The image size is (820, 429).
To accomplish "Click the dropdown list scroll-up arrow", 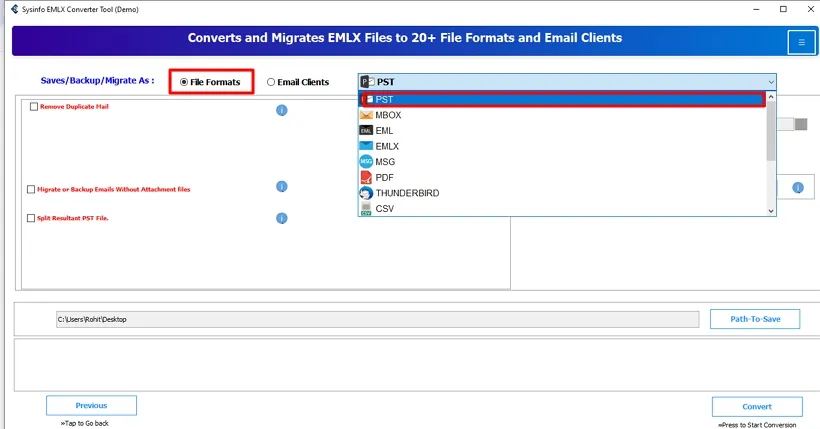I will coord(771,97).
